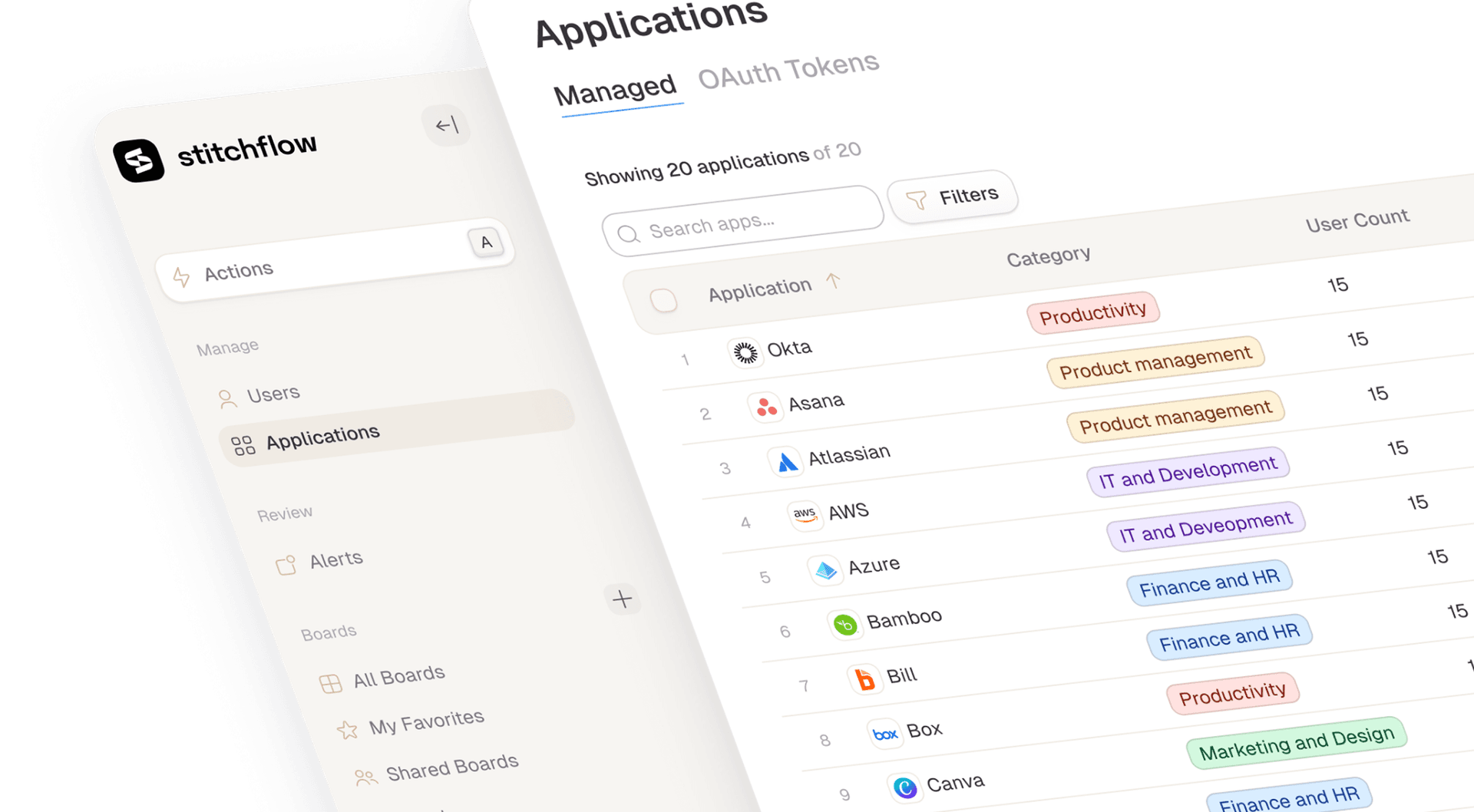Click the search magnifier in the apps search field
Viewport: 1474px width, 812px height.
coord(629,233)
